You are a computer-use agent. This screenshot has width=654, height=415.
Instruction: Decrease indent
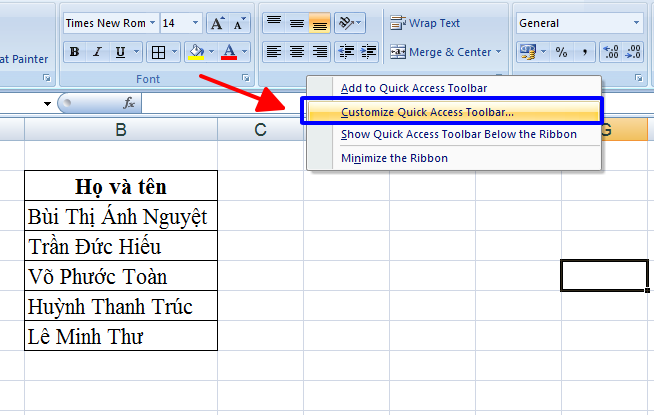pyautogui.click(x=346, y=52)
